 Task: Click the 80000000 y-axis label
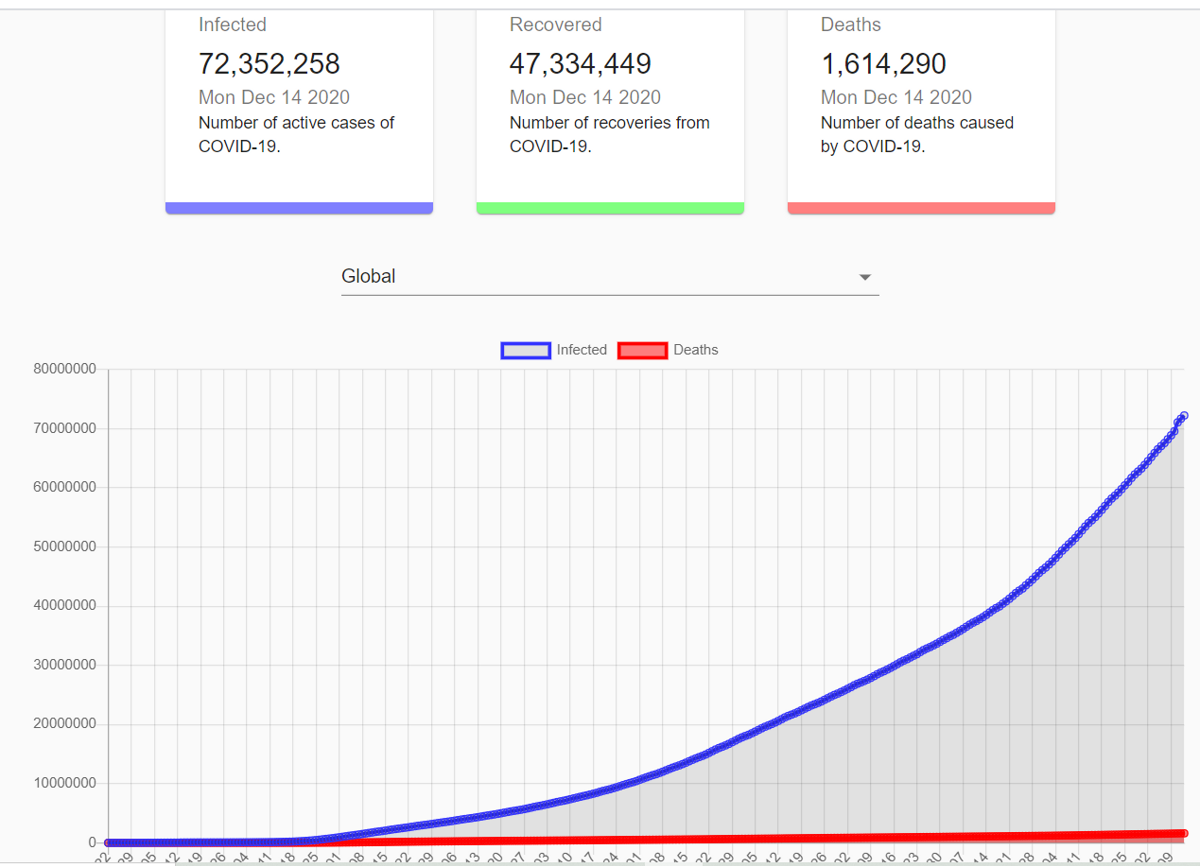click(x=63, y=370)
